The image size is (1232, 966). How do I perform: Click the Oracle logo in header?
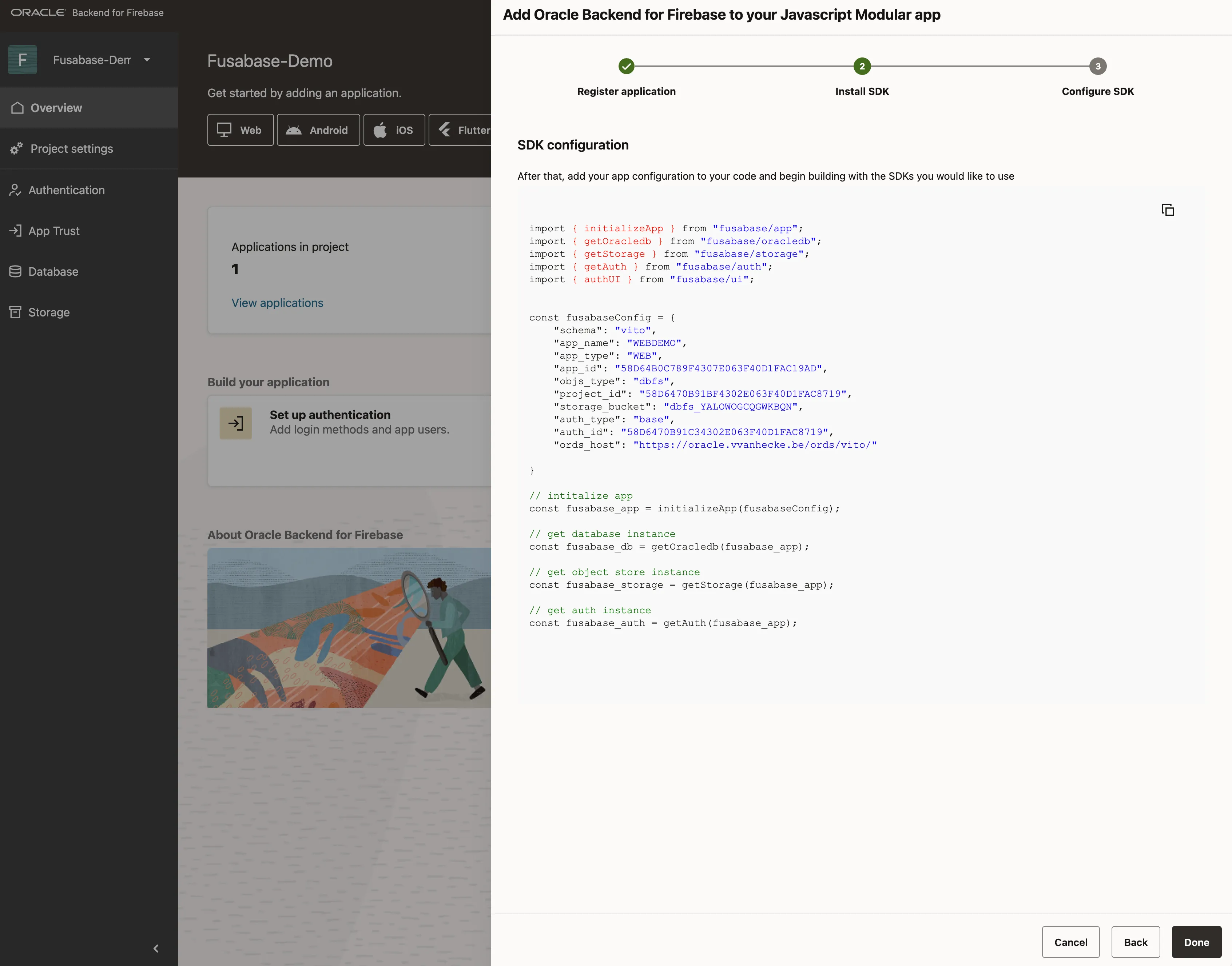click(38, 12)
